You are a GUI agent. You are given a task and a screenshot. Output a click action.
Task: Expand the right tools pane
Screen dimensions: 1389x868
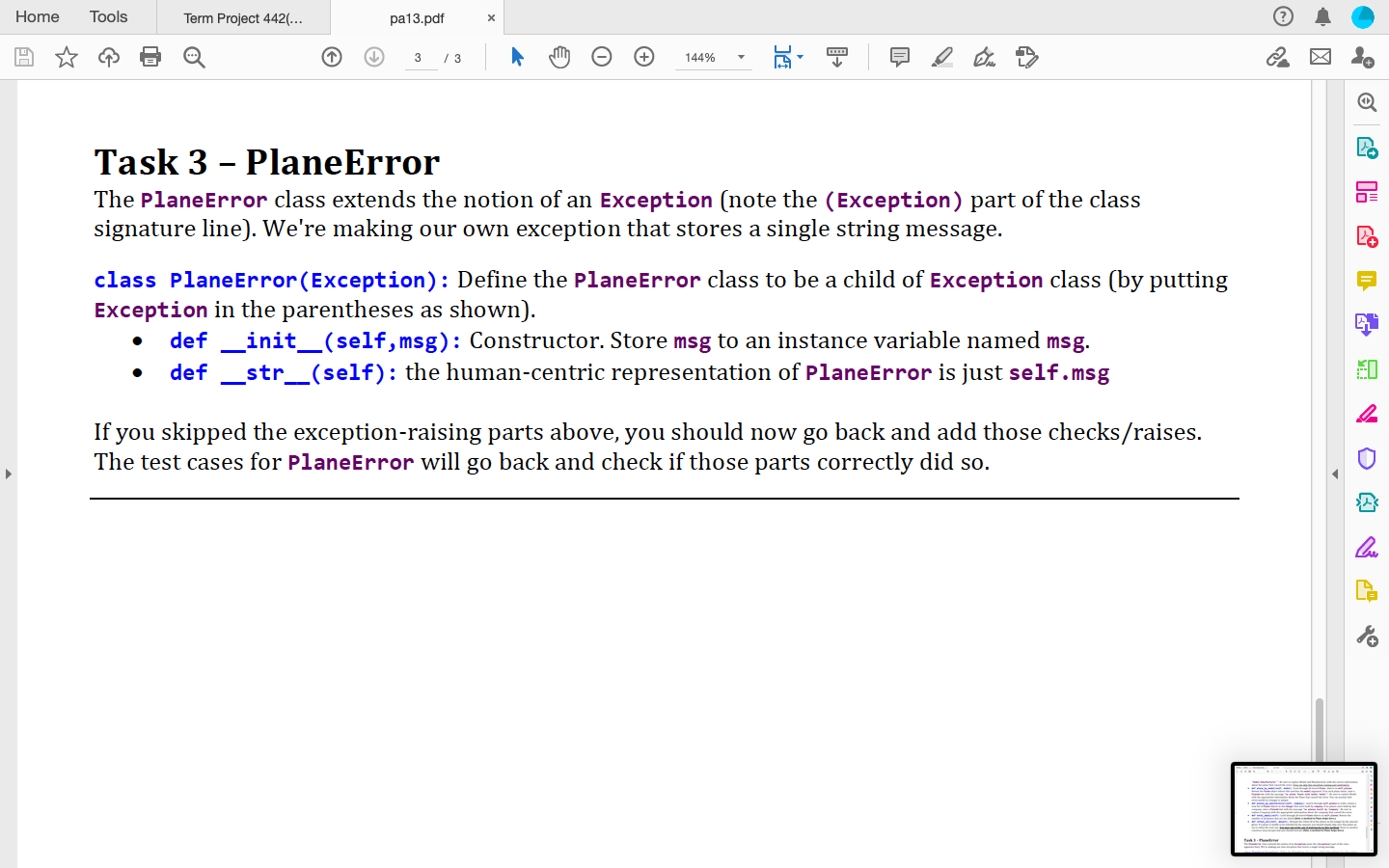click(x=1335, y=473)
